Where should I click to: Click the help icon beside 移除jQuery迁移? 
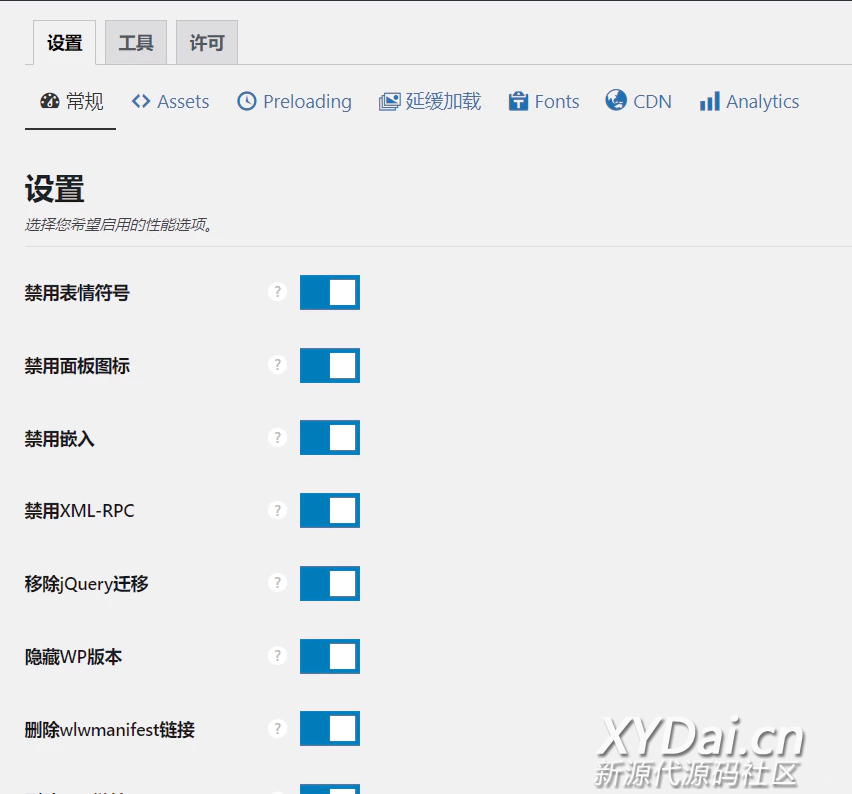pos(278,583)
